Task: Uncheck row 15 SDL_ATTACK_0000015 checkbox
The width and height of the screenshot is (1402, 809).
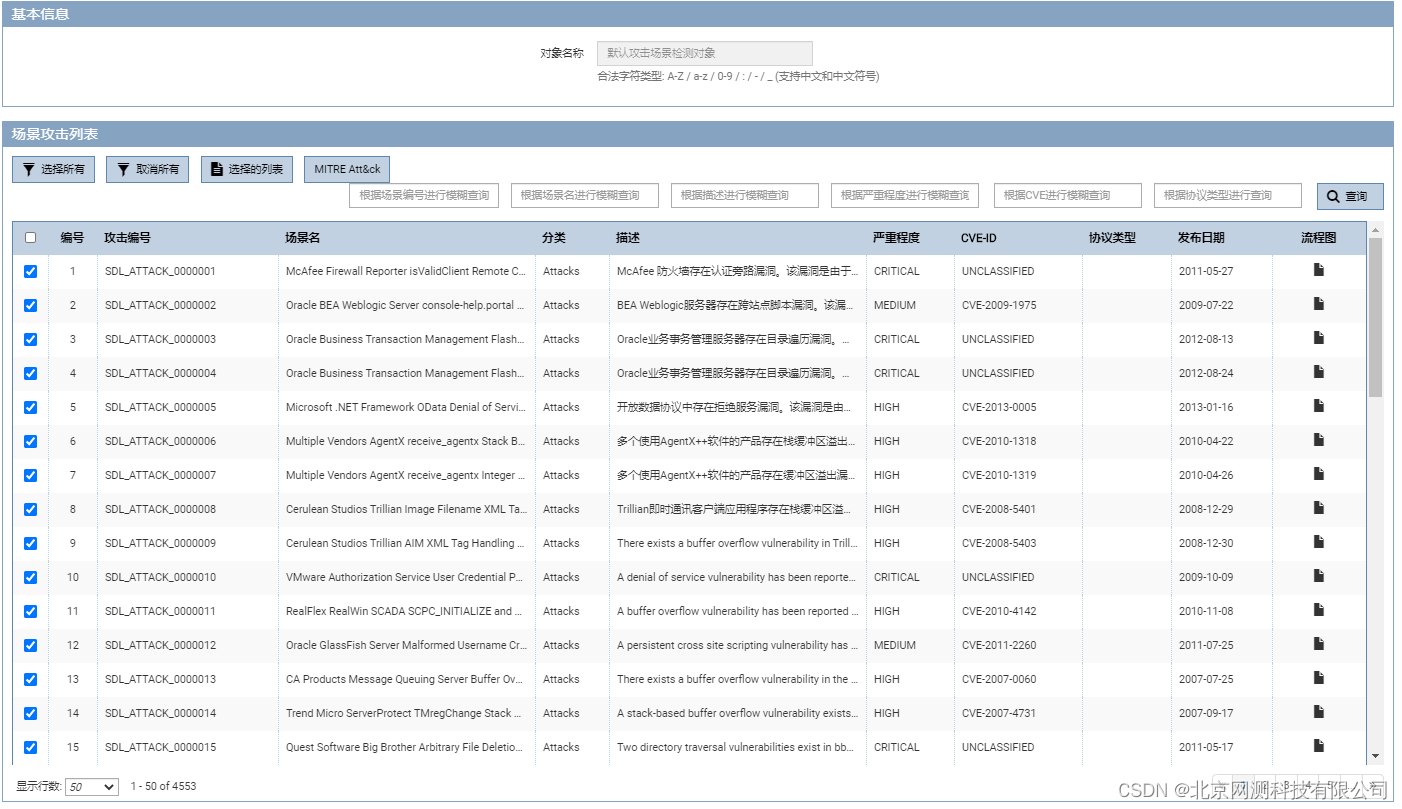Action: coord(30,747)
